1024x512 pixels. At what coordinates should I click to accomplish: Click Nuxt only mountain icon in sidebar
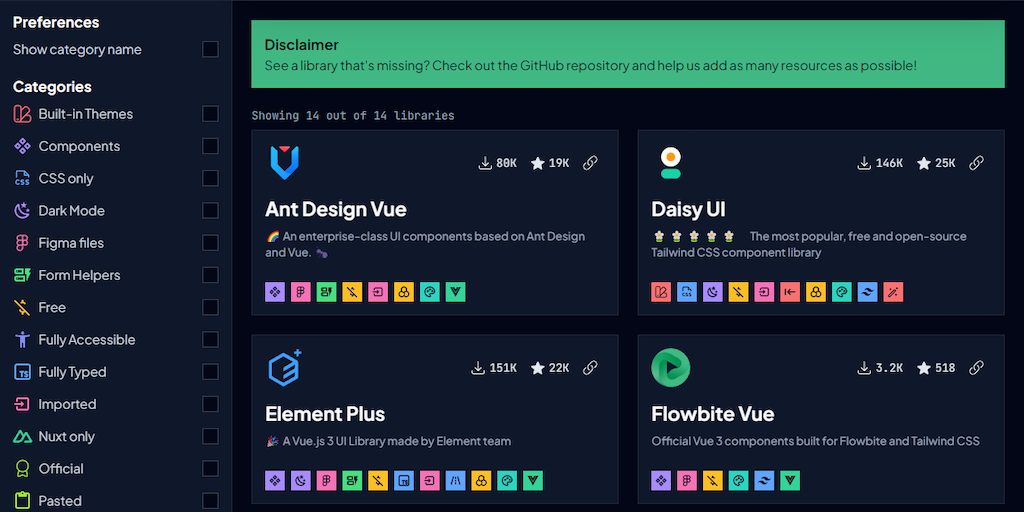coord(22,436)
